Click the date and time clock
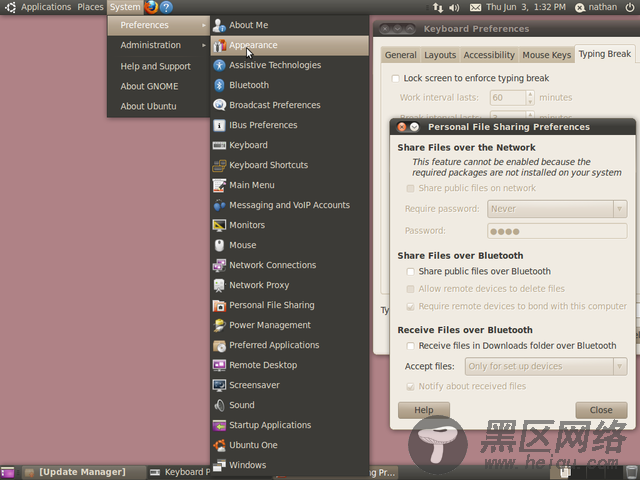 point(526,7)
